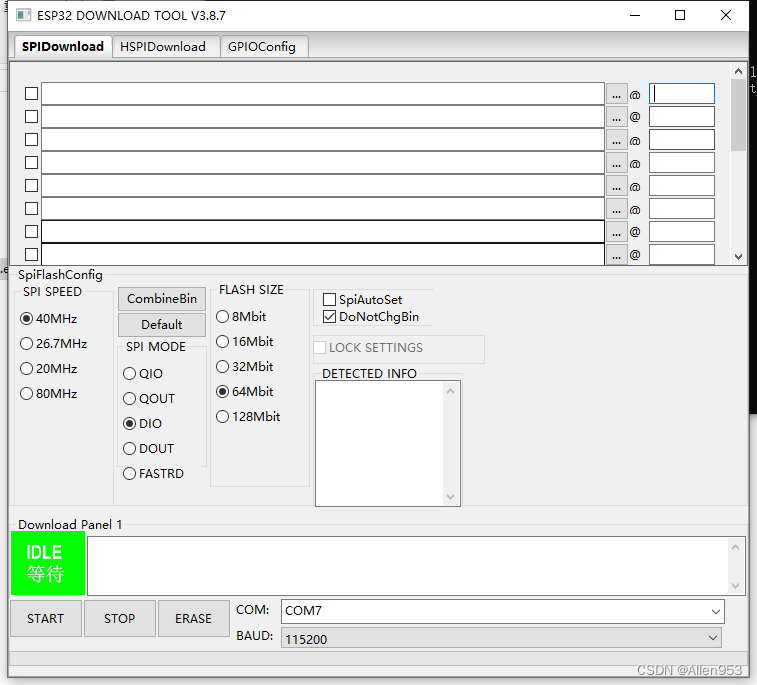Click the ESP32 tool title bar icon
757x685 pixels.
(x=23, y=15)
